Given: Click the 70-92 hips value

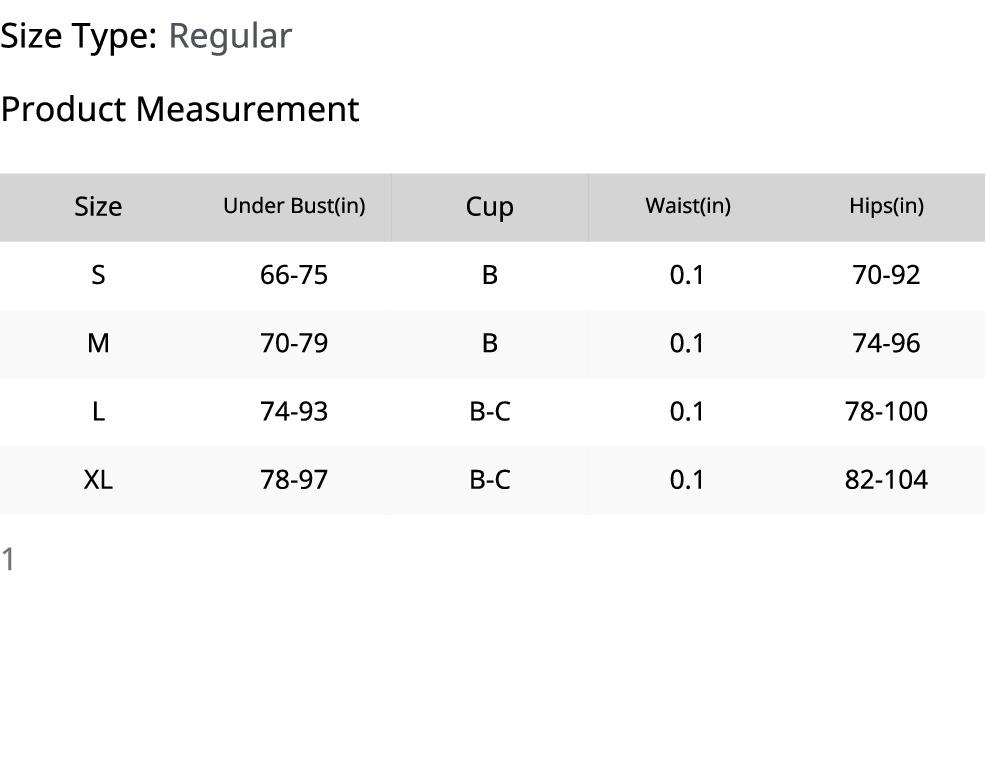Looking at the screenshot, I should pyautogui.click(x=886, y=275).
